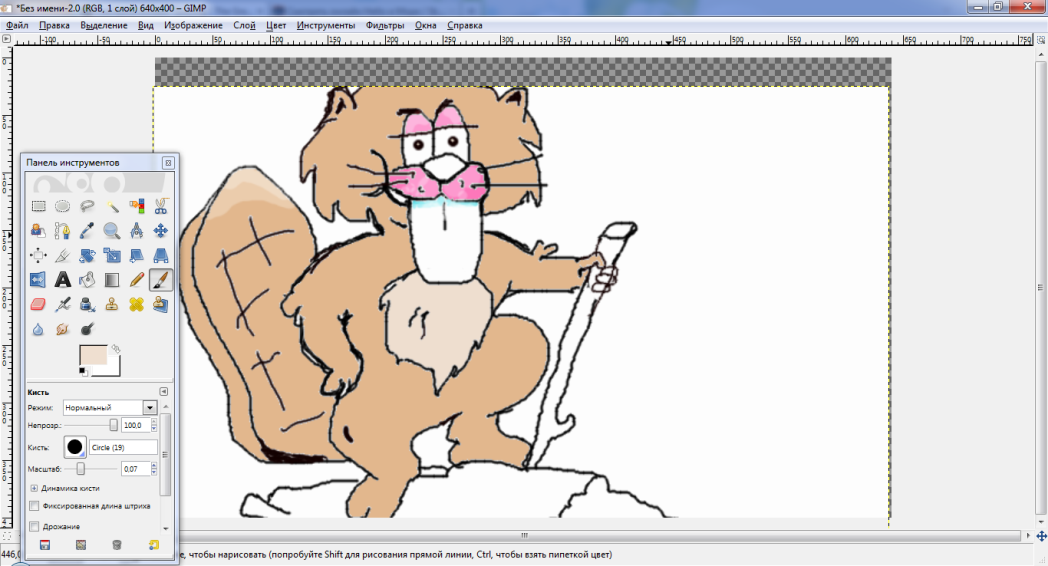
Task: Select the Align tool
Action: [38, 255]
